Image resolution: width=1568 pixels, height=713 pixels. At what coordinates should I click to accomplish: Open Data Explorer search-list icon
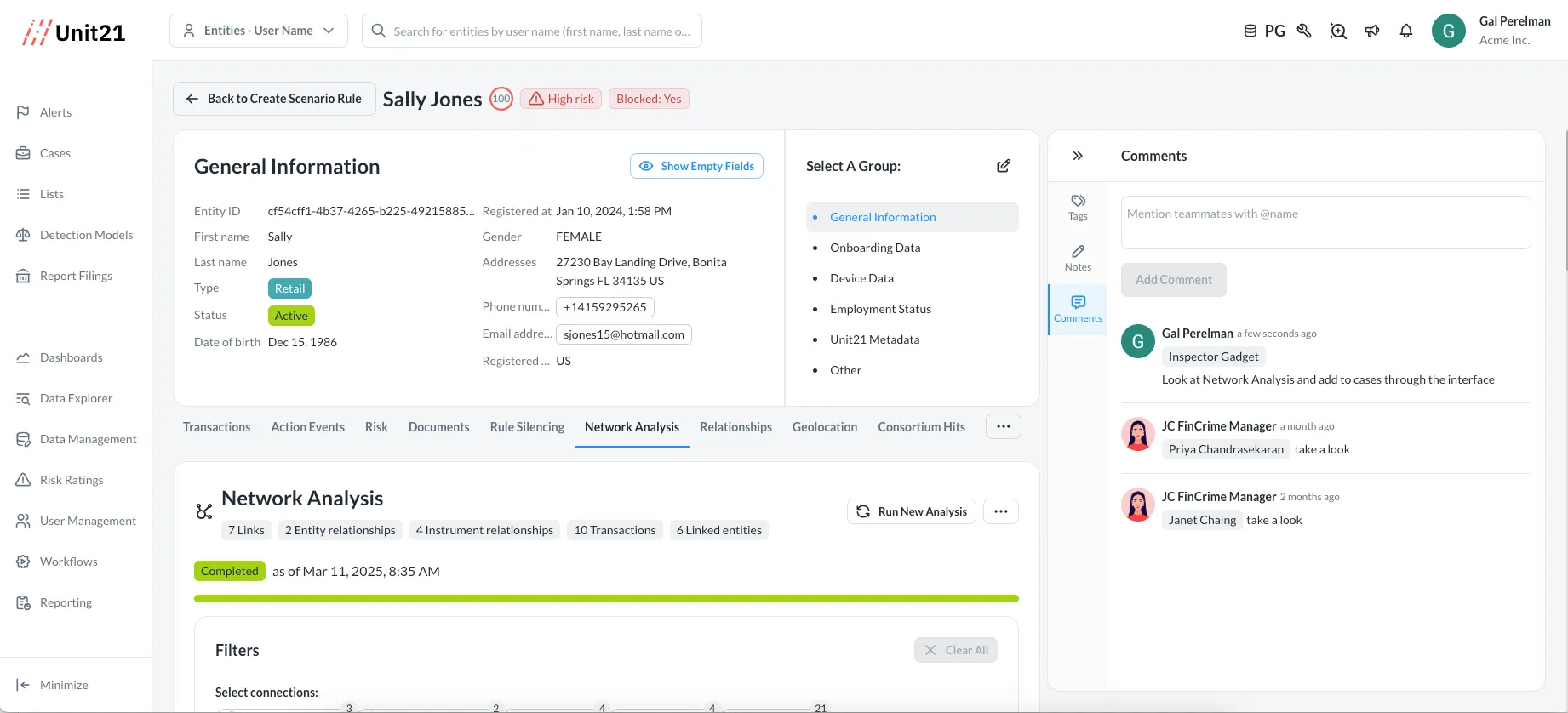coord(23,398)
